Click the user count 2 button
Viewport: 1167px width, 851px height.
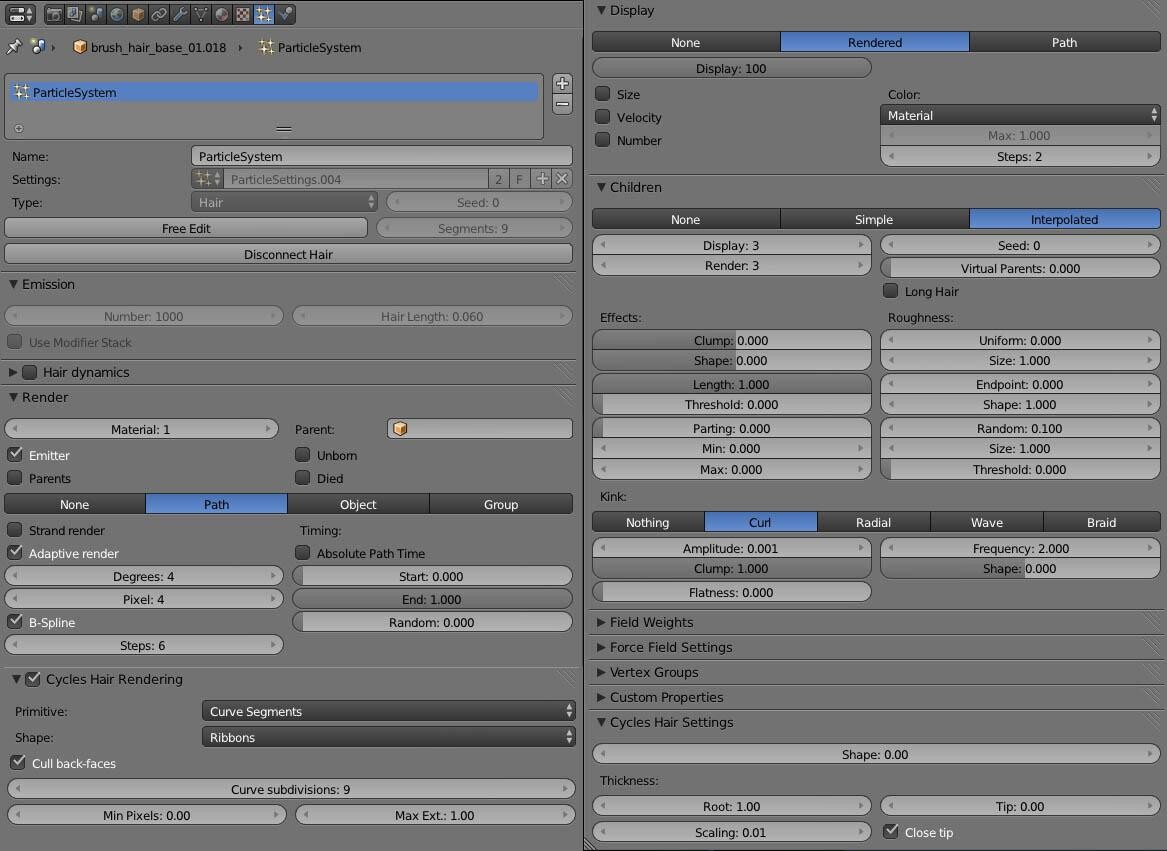pos(499,179)
